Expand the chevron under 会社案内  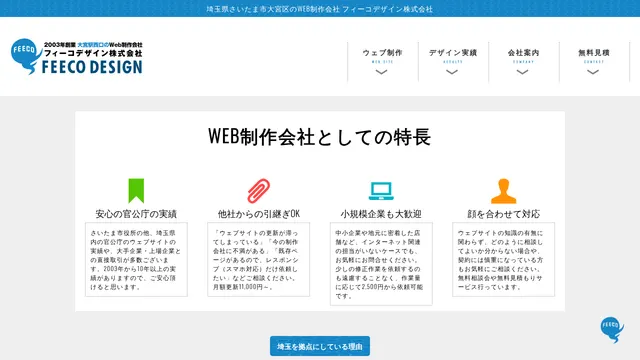coord(522,72)
